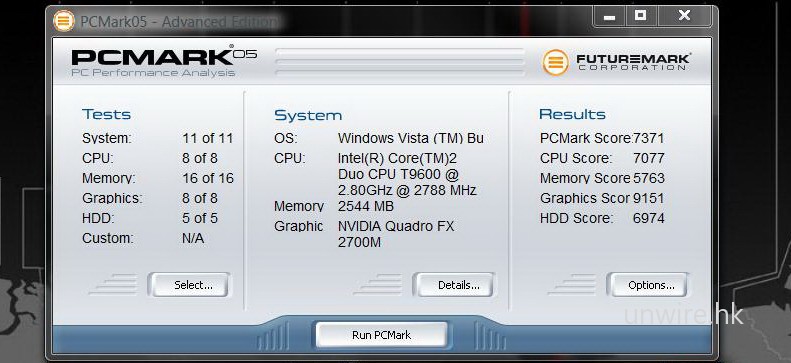Select the 'CPU:' label under System
This screenshot has width=791, height=363.
click(290, 158)
